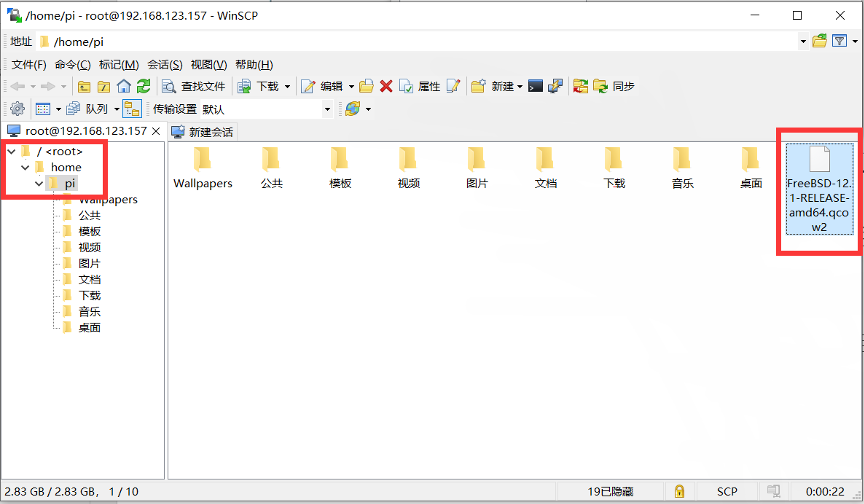The image size is (864, 504).
Task: Open the terminal console icon
Action: click(535, 86)
